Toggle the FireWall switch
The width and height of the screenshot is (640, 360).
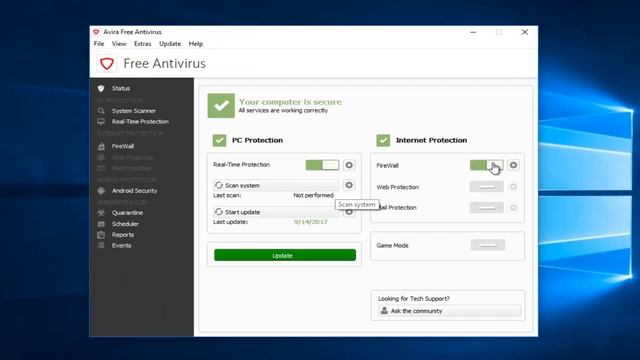click(487, 165)
